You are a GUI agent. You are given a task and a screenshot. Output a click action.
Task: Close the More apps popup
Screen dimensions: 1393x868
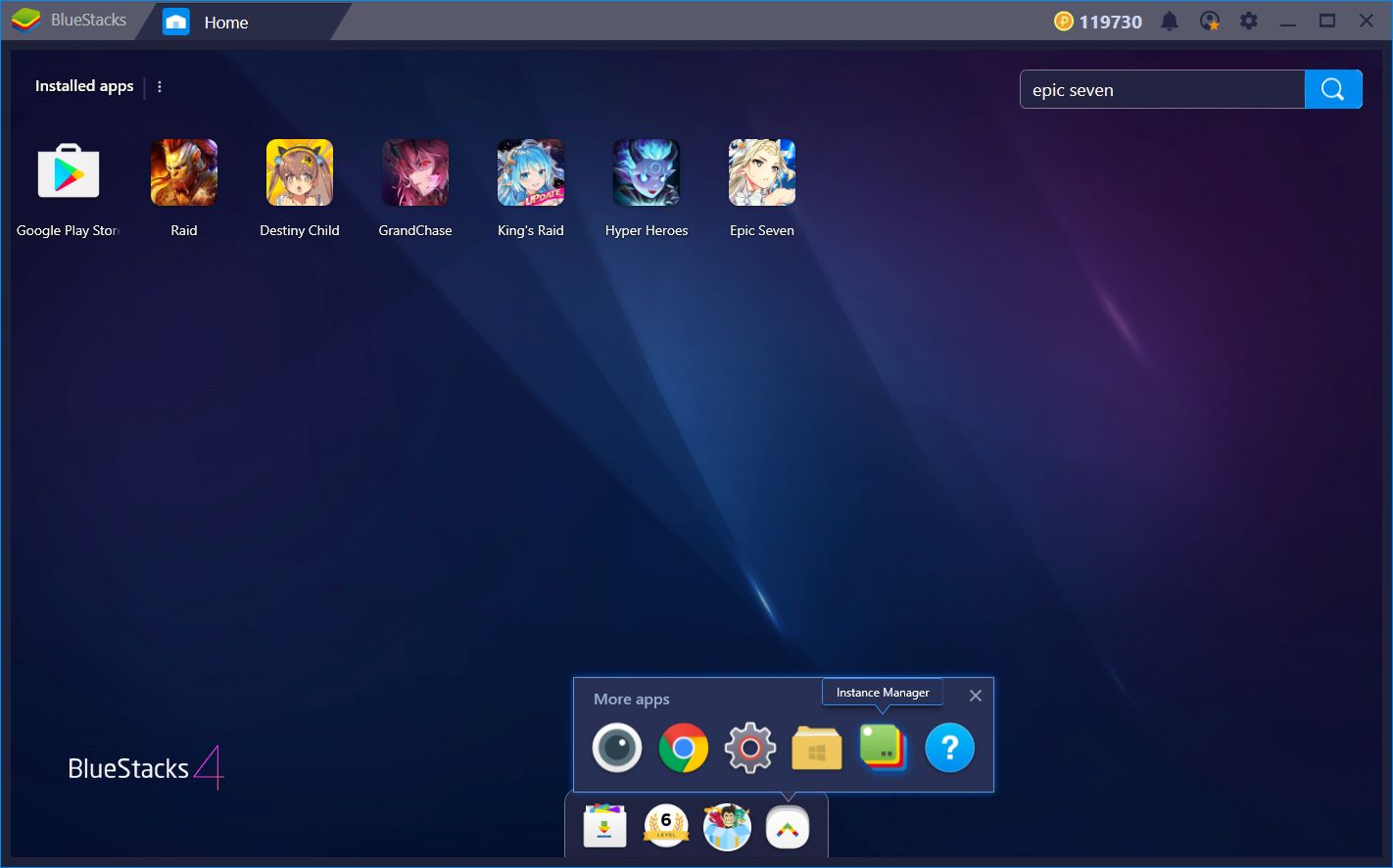coord(976,696)
